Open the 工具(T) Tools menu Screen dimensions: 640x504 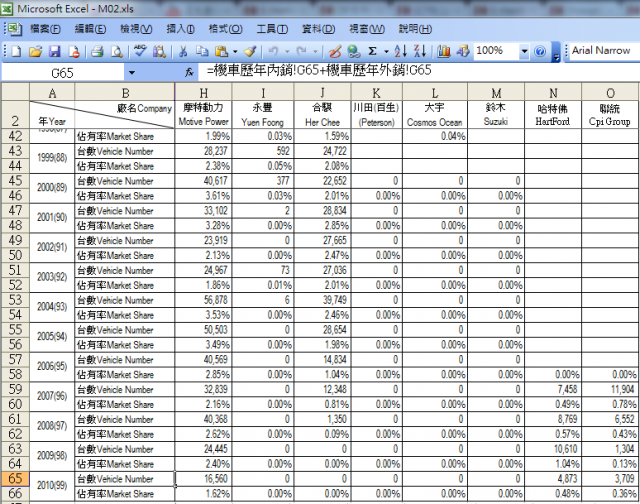pos(272,29)
